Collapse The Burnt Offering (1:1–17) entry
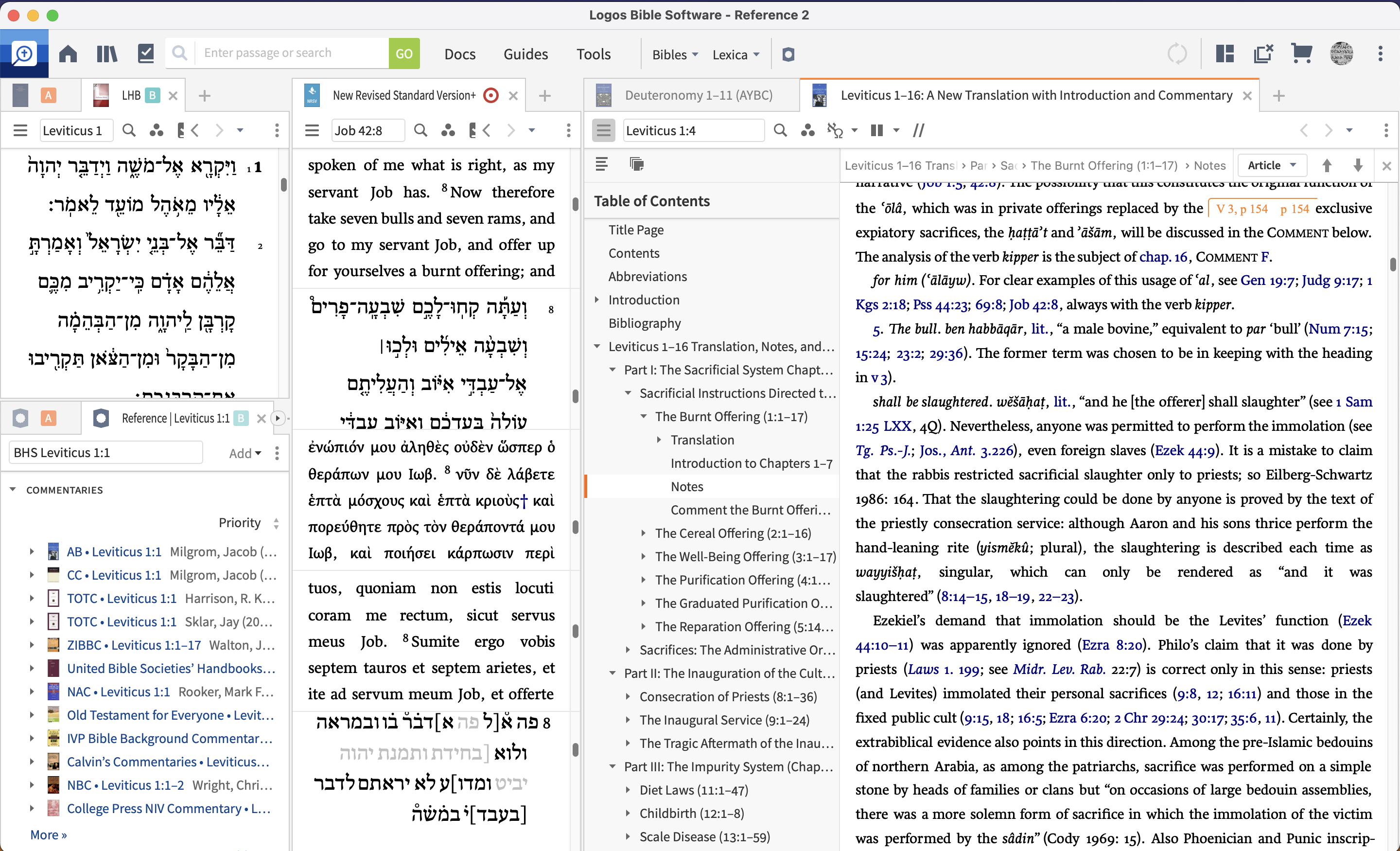 pos(643,417)
